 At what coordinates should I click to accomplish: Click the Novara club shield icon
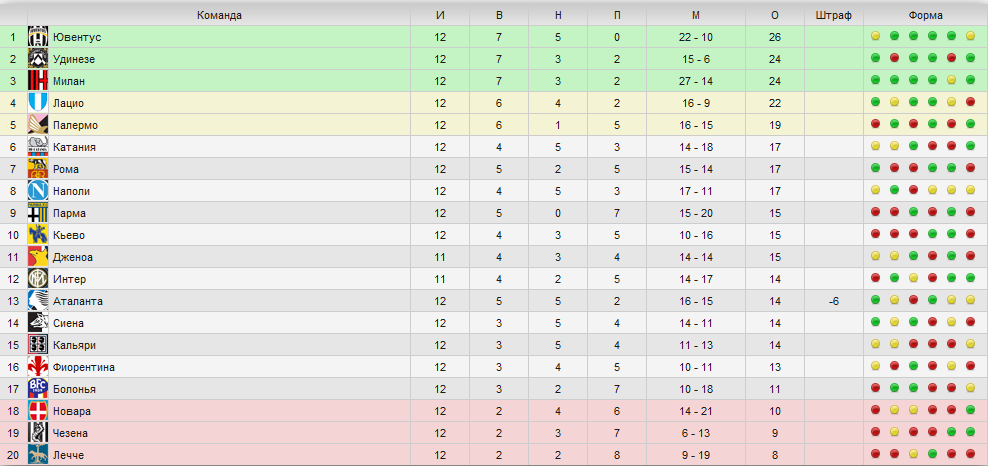[x=38, y=411]
